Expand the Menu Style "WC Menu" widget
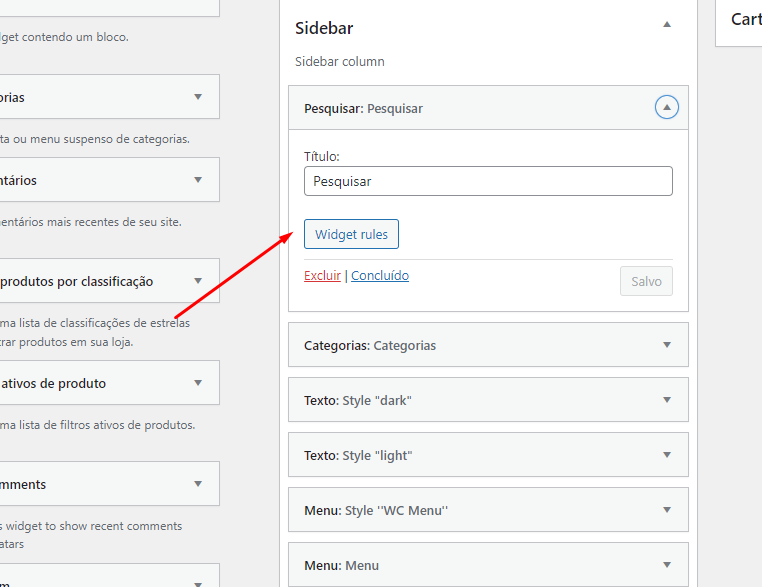The width and height of the screenshot is (762, 587). tap(667, 510)
